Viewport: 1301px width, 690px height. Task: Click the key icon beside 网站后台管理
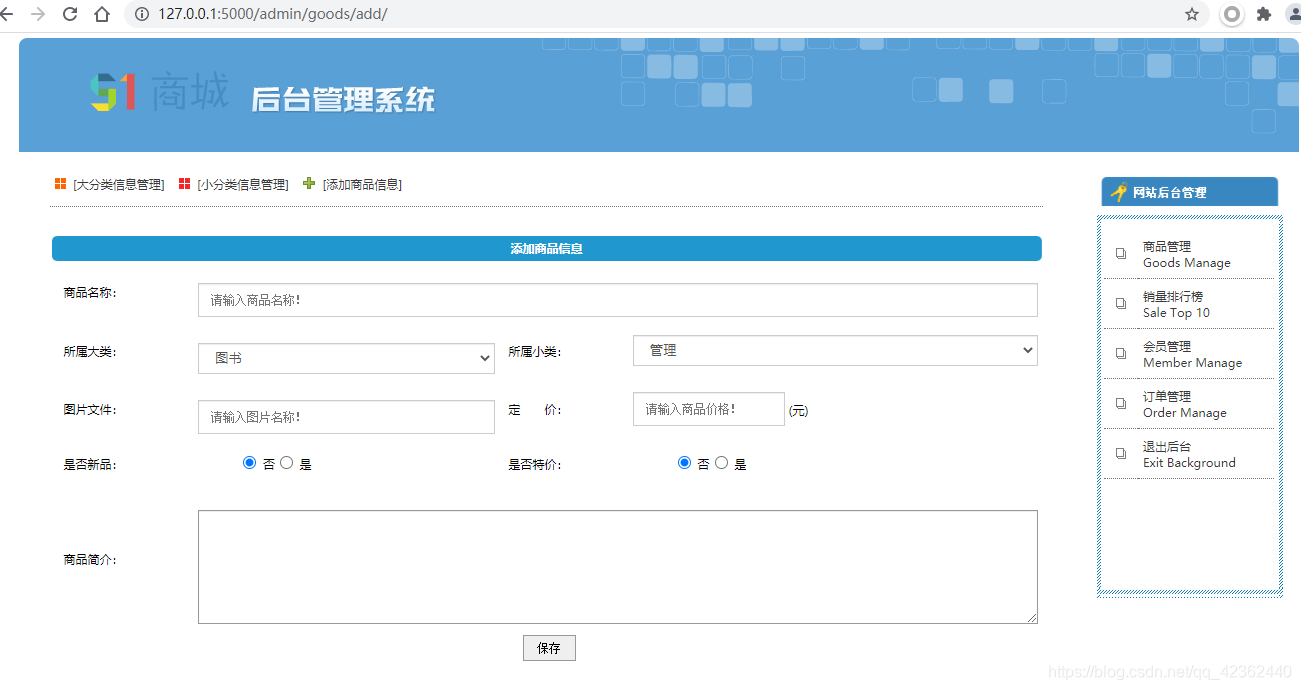1119,192
